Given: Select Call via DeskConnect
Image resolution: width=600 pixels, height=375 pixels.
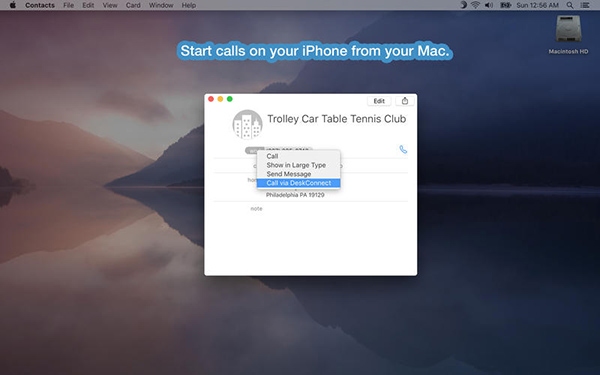Looking at the screenshot, I should [298, 183].
